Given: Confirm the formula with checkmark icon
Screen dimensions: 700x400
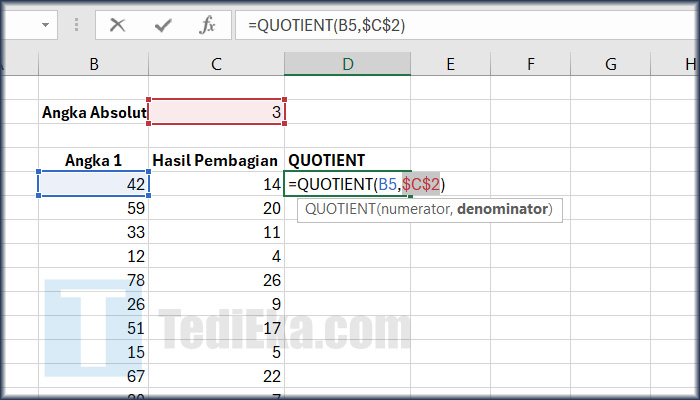Looking at the screenshot, I should pyautogui.click(x=163, y=25).
